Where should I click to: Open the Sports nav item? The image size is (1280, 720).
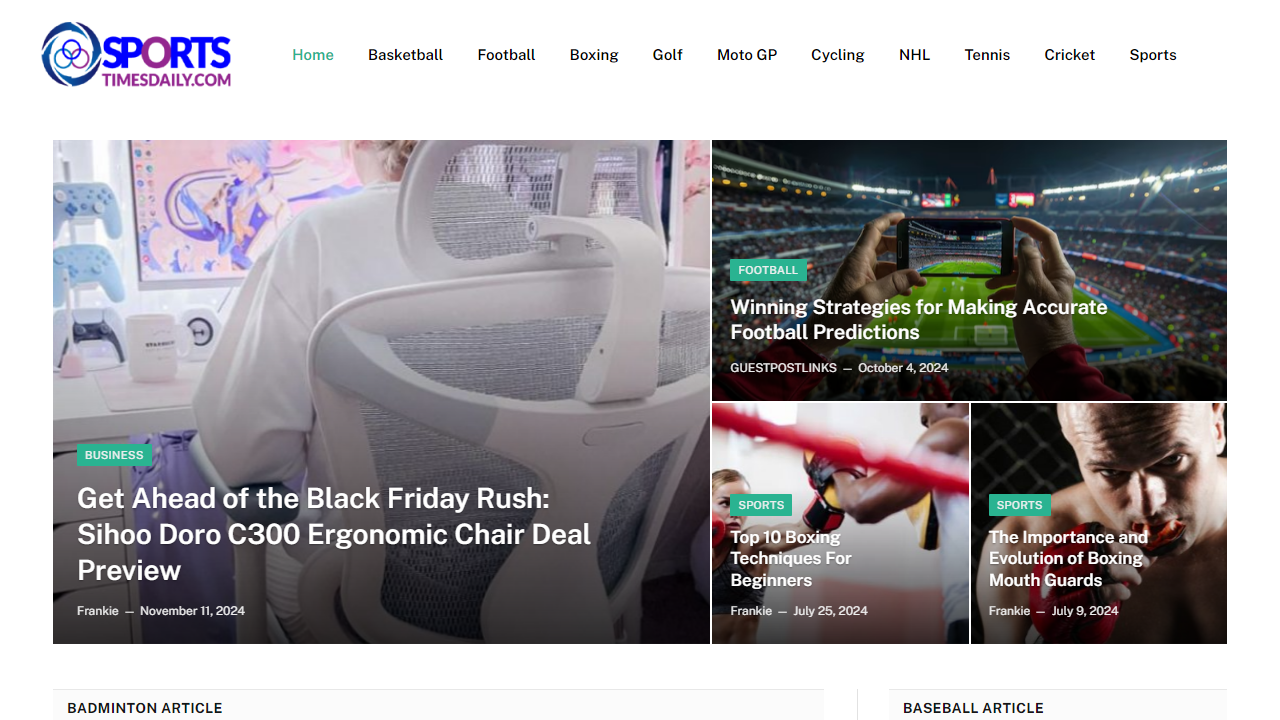pyautogui.click(x=1153, y=55)
